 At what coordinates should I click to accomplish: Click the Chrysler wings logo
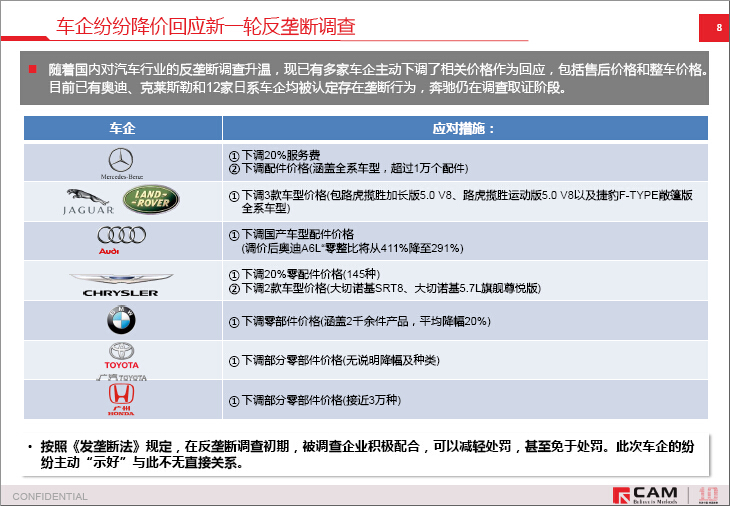pos(121,285)
